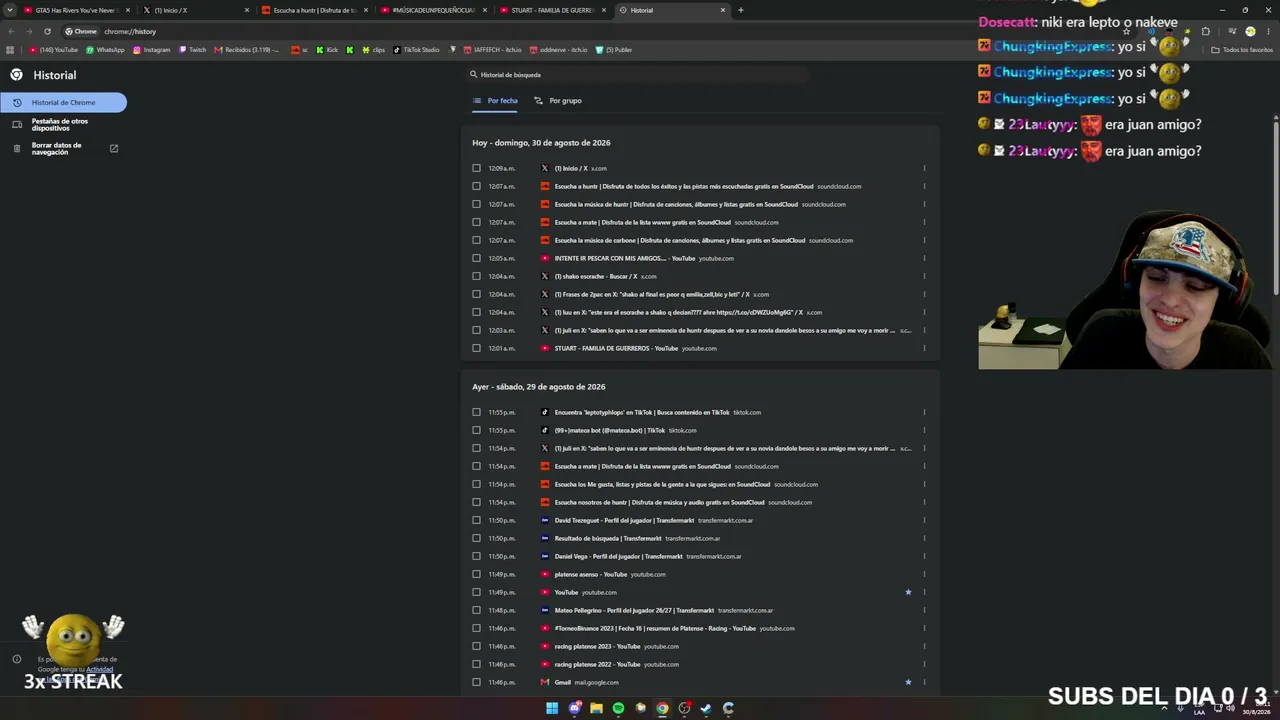Viewport: 1280px width, 720px height.
Task: Select the 'Por fecha' view tab
Action: point(495,101)
